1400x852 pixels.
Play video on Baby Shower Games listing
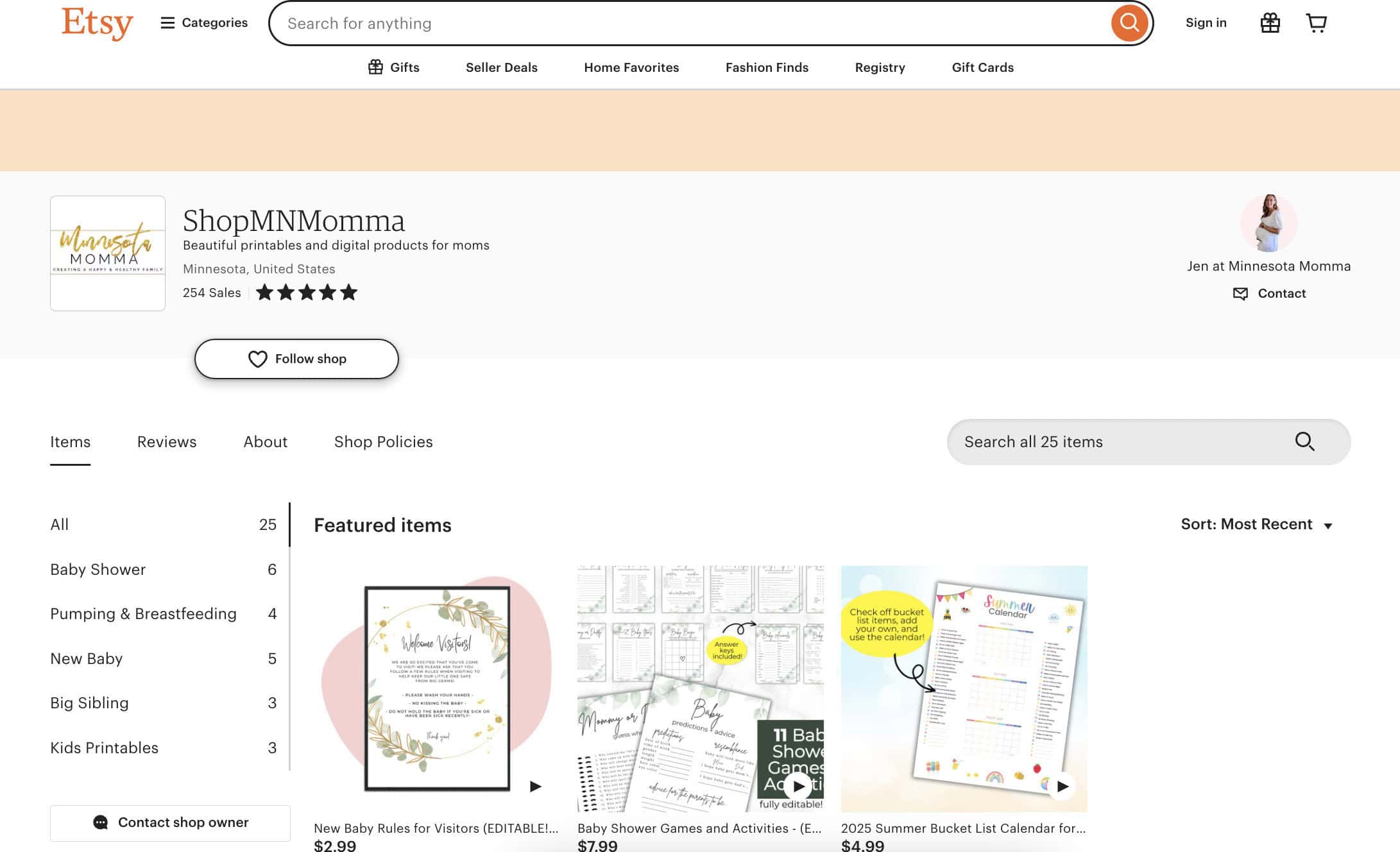click(x=798, y=786)
